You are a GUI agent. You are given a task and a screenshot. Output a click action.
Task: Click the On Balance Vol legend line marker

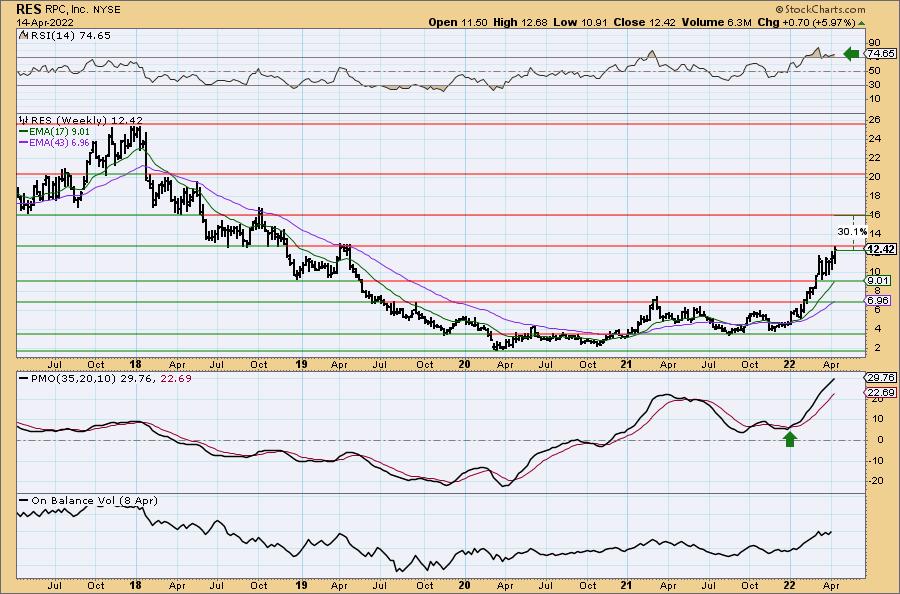pos(24,500)
